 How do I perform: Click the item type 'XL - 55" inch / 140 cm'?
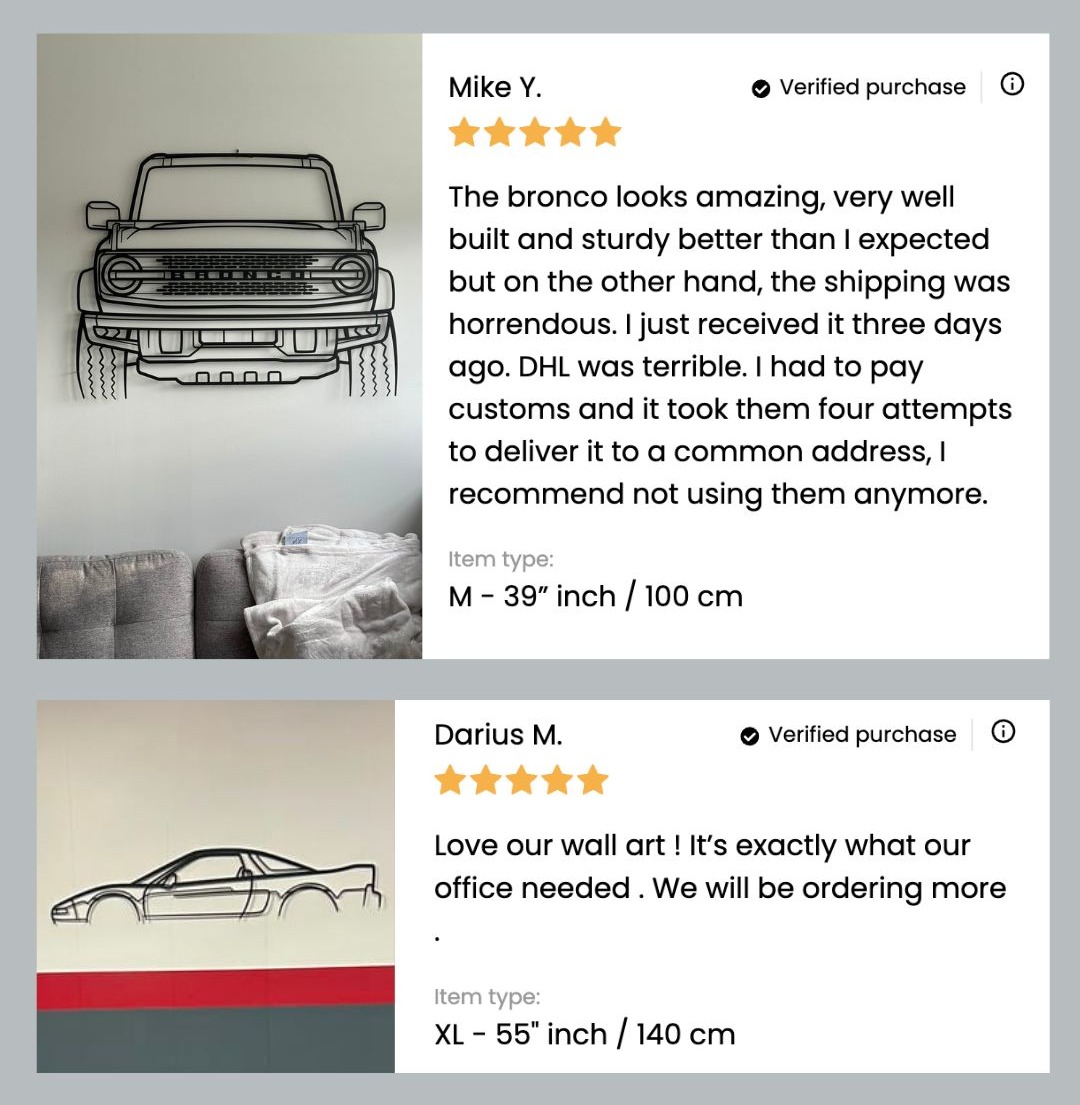tap(585, 1035)
